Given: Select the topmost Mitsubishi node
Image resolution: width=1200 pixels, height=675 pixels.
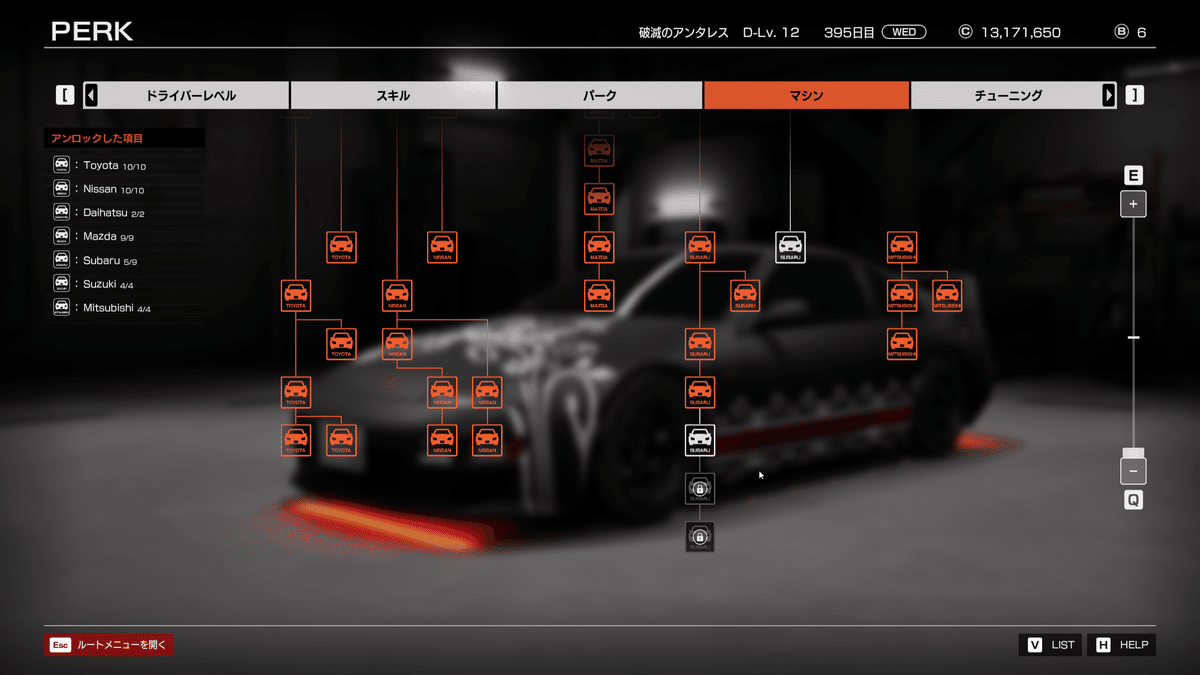Looking at the screenshot, I should 902,247.
